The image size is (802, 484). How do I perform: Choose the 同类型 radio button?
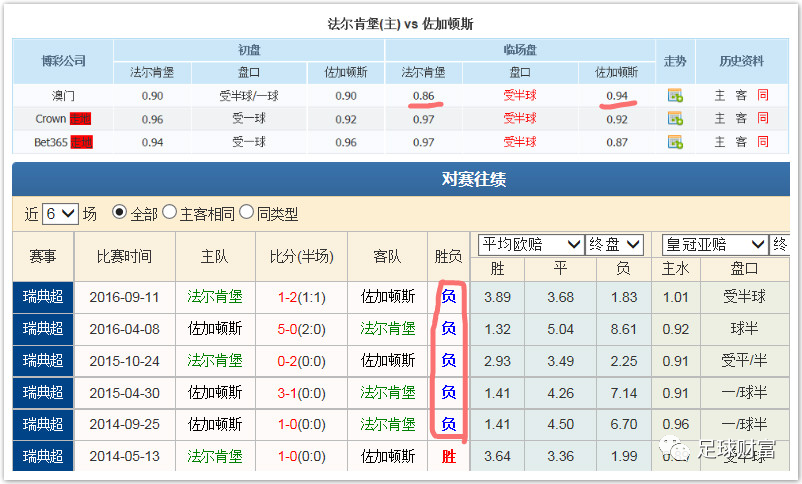247,213
